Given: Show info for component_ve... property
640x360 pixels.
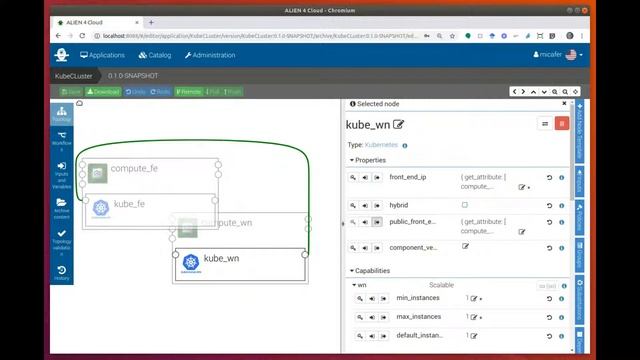Looking at the screenshot, I should (562, 248).
